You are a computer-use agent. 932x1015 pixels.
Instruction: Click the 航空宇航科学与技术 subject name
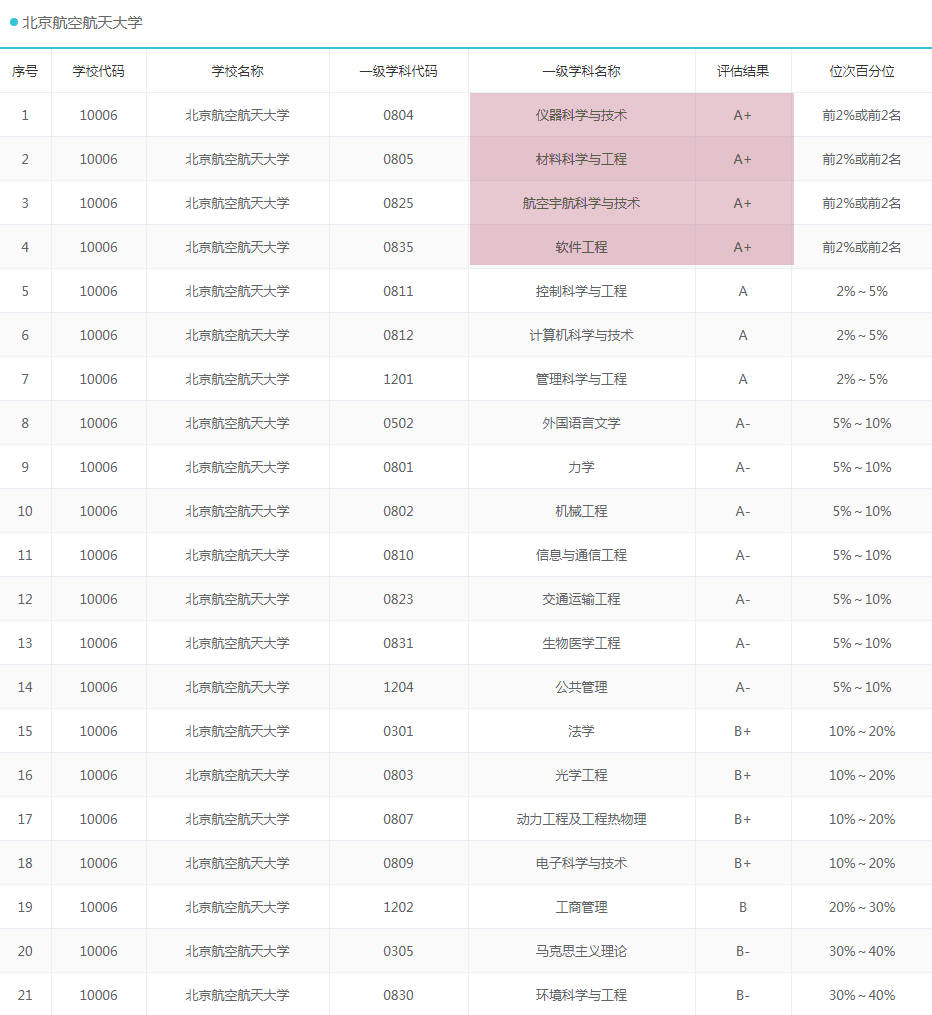coord(581,203)
